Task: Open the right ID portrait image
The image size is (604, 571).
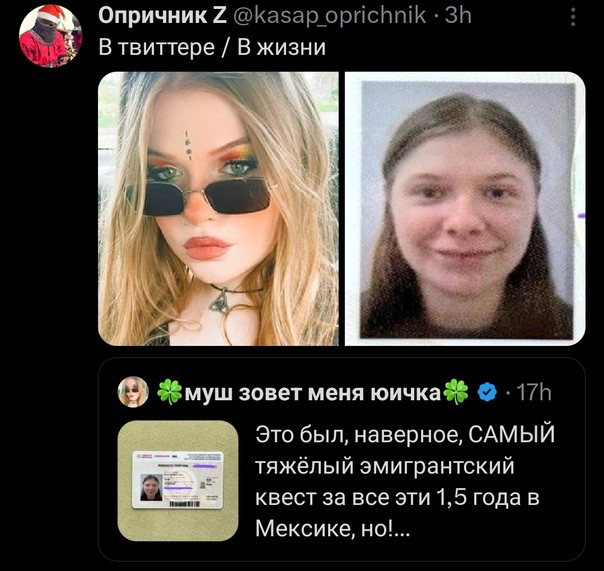Action: click(x=465, y=208)
